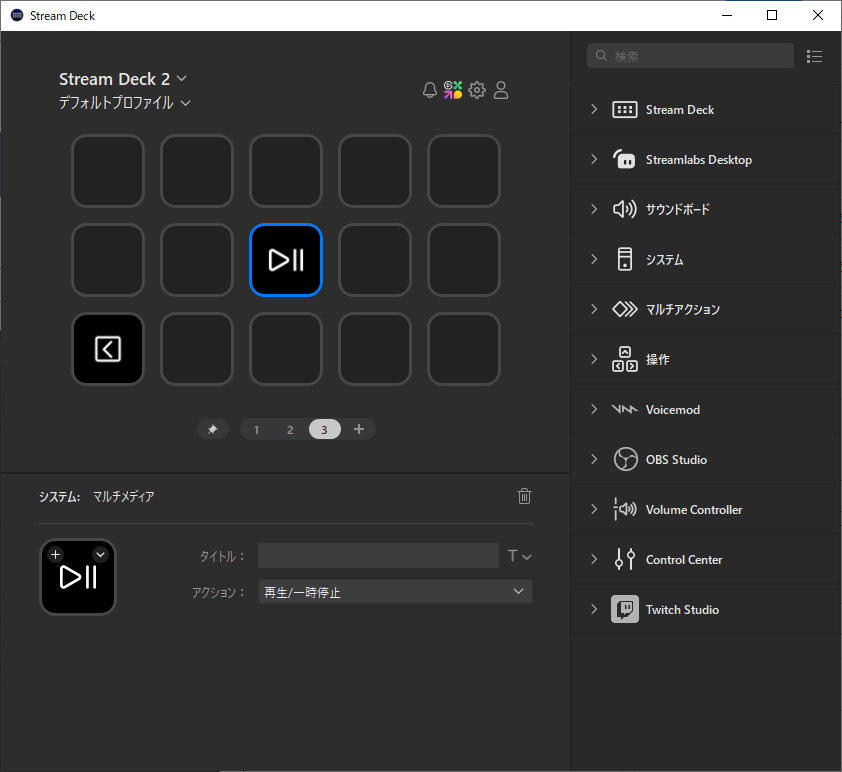The height and width of the screenshot is (772, 842).
Task: Expand the OBS Studio category chevron
Action: [594, 459]
